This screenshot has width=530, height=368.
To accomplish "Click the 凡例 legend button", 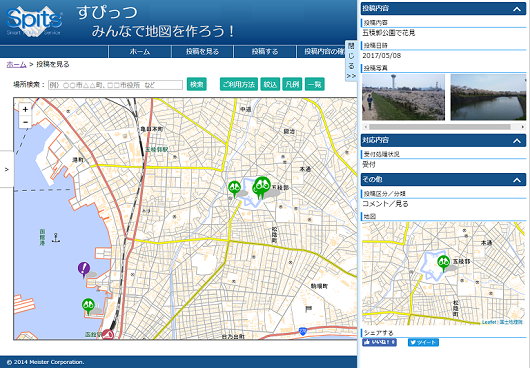I will tap(292, 84).
